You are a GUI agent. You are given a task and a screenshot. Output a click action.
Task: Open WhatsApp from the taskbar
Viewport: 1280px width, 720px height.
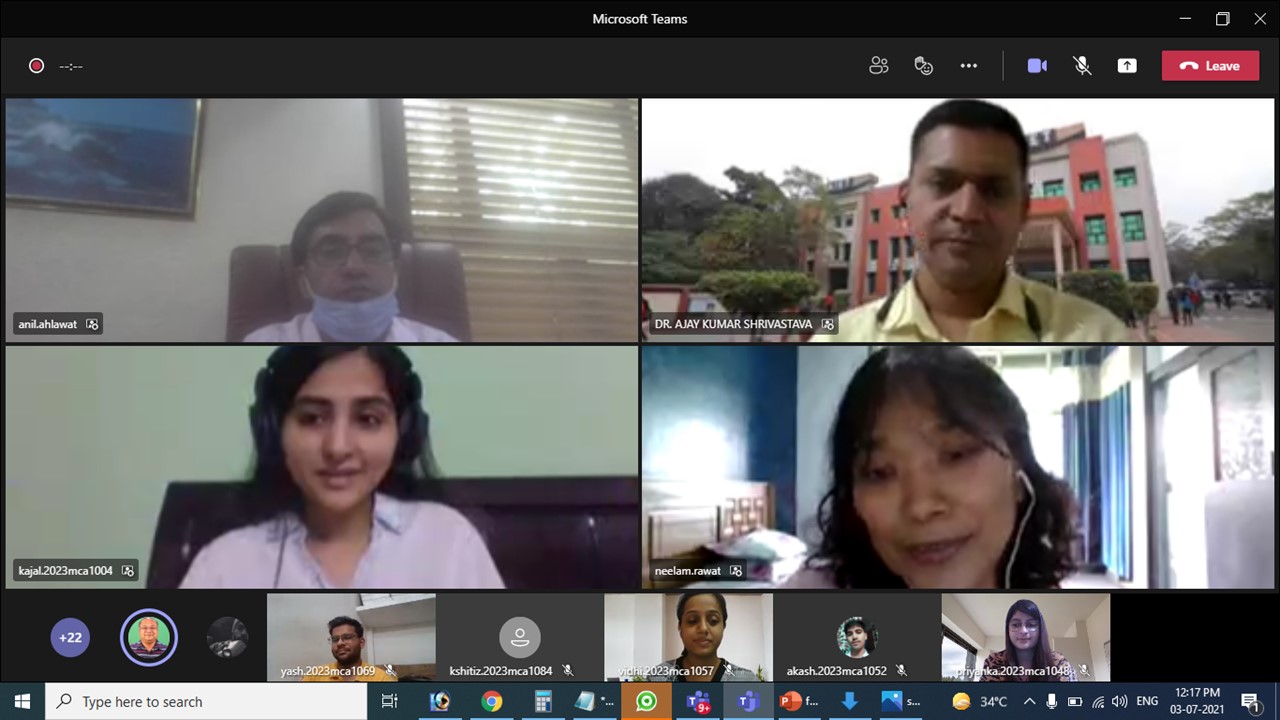click(646, 701)
